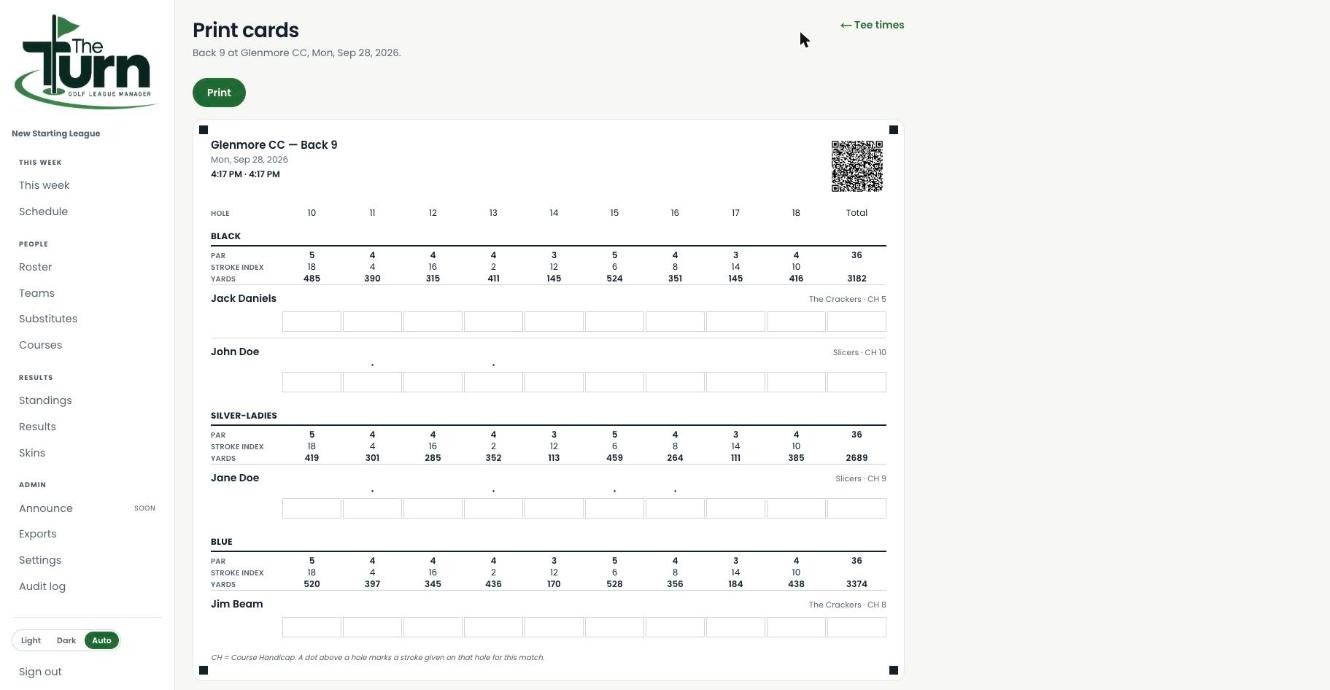Click Blue tees total yards 3374
Viewport: 1330px width, 690px height.
857,584
